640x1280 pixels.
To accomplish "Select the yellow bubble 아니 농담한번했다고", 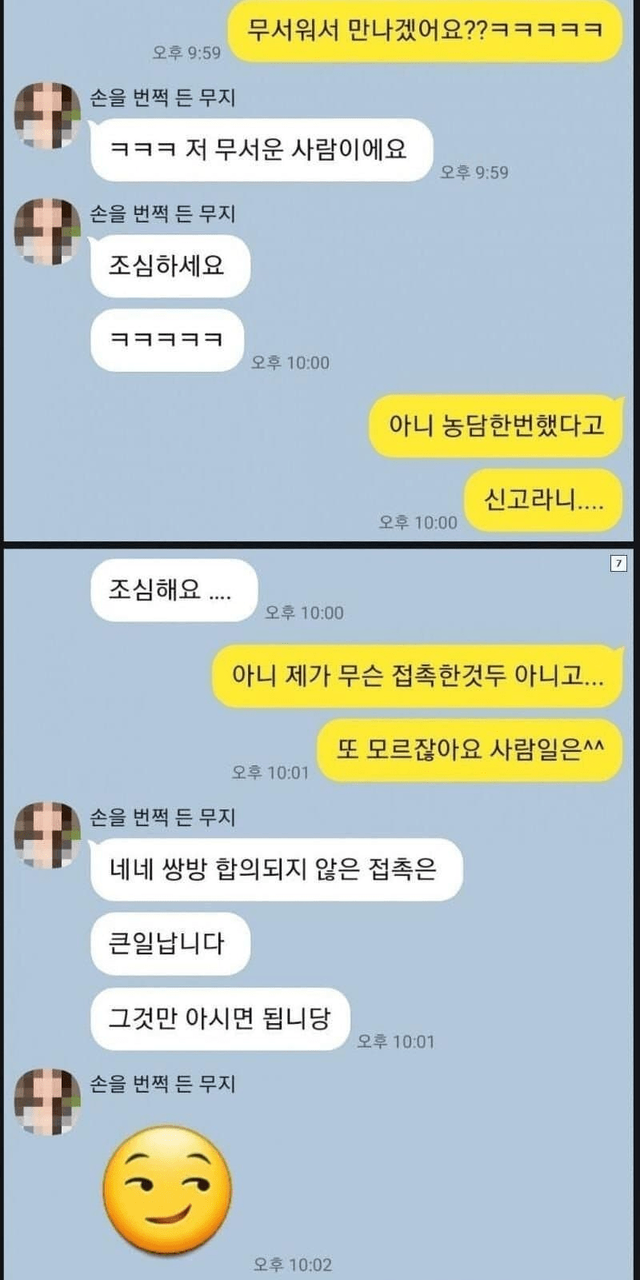I will click(496, 424).
